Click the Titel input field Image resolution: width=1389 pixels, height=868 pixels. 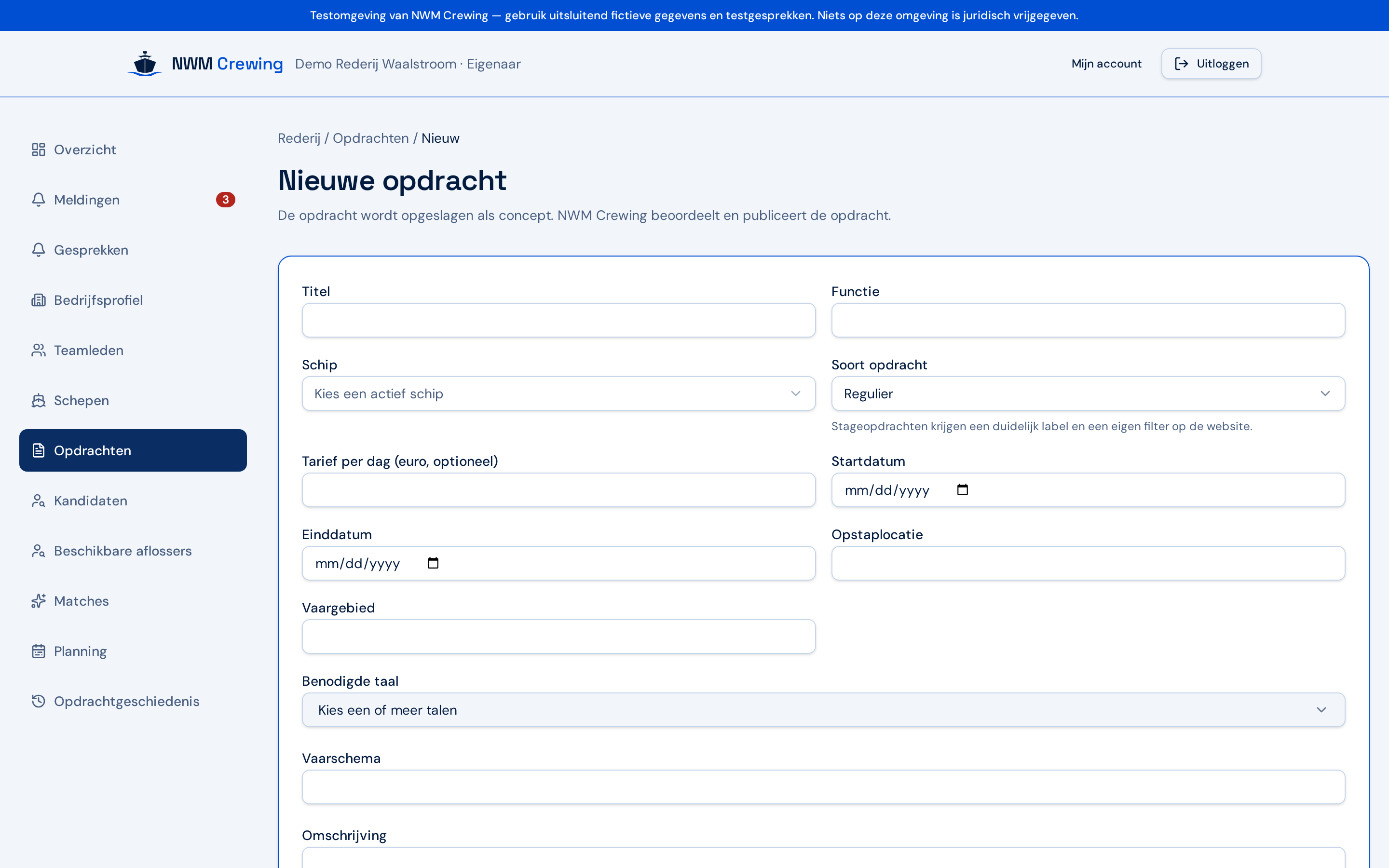[558, 320]
